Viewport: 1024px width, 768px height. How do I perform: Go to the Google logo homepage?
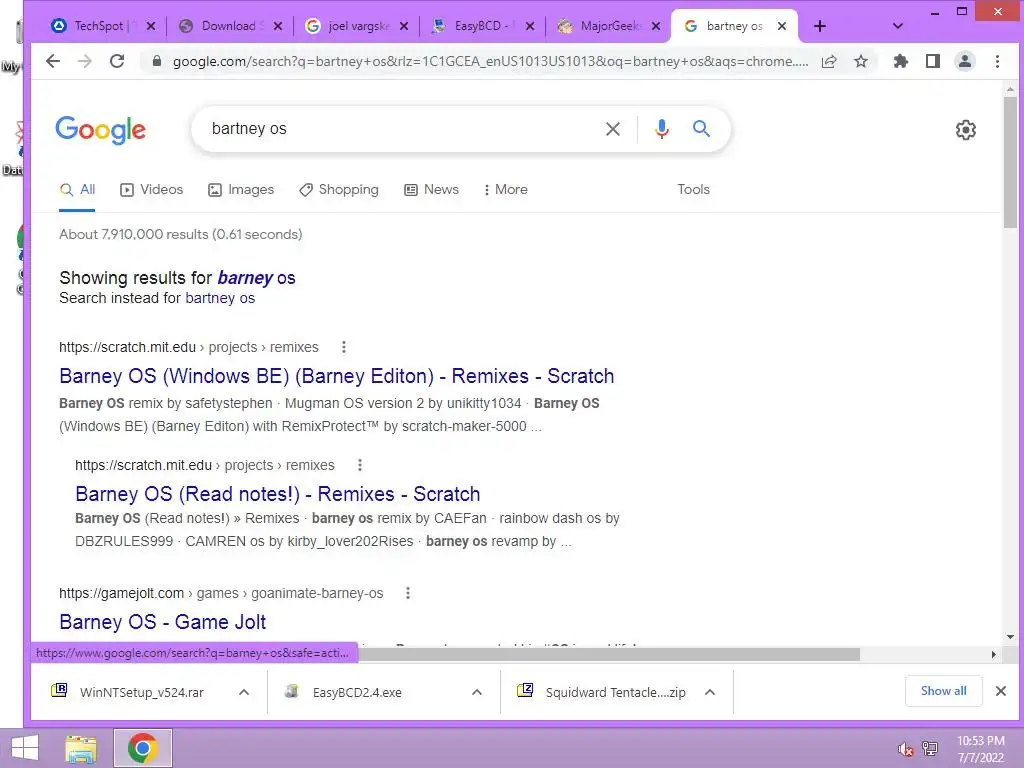point(101,130)
